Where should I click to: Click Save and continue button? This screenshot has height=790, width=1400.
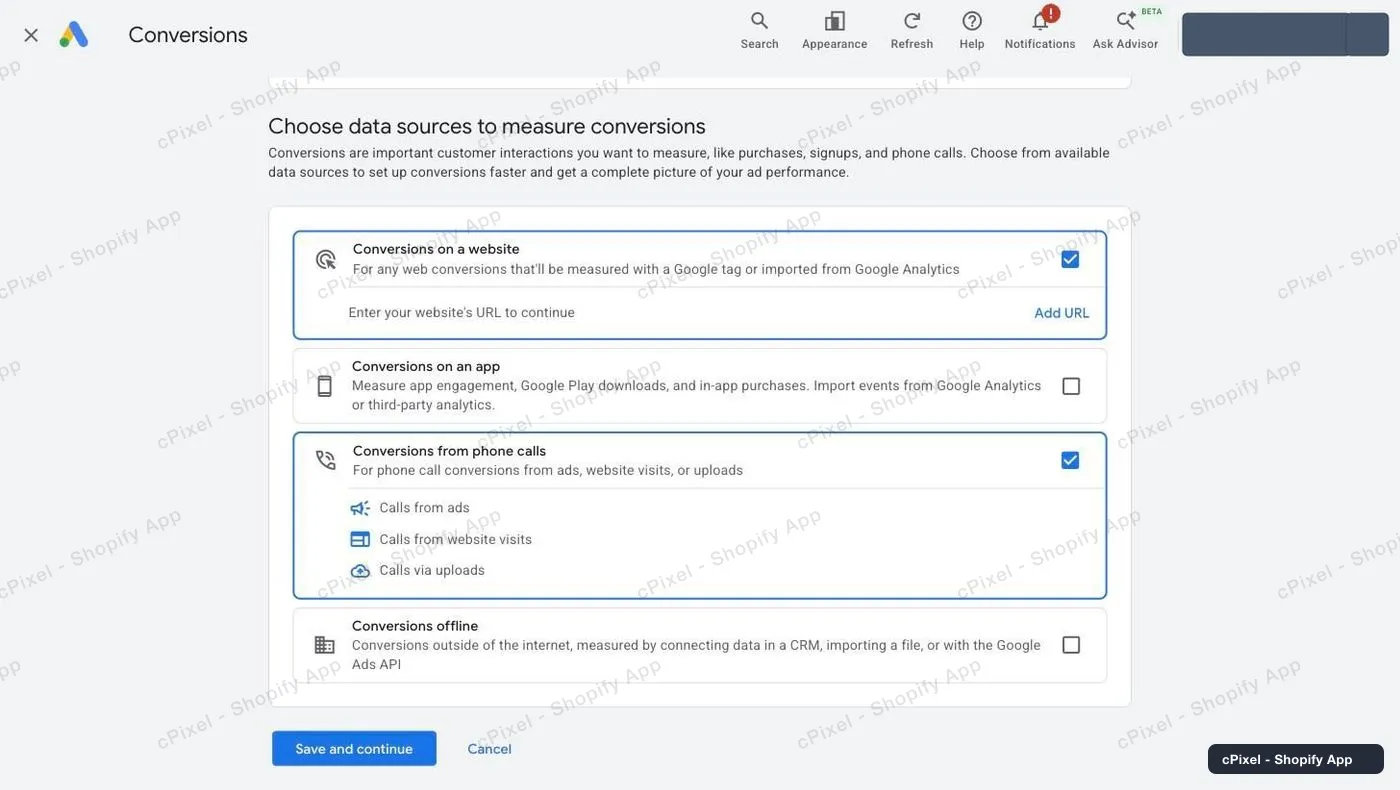coord(354,749)
